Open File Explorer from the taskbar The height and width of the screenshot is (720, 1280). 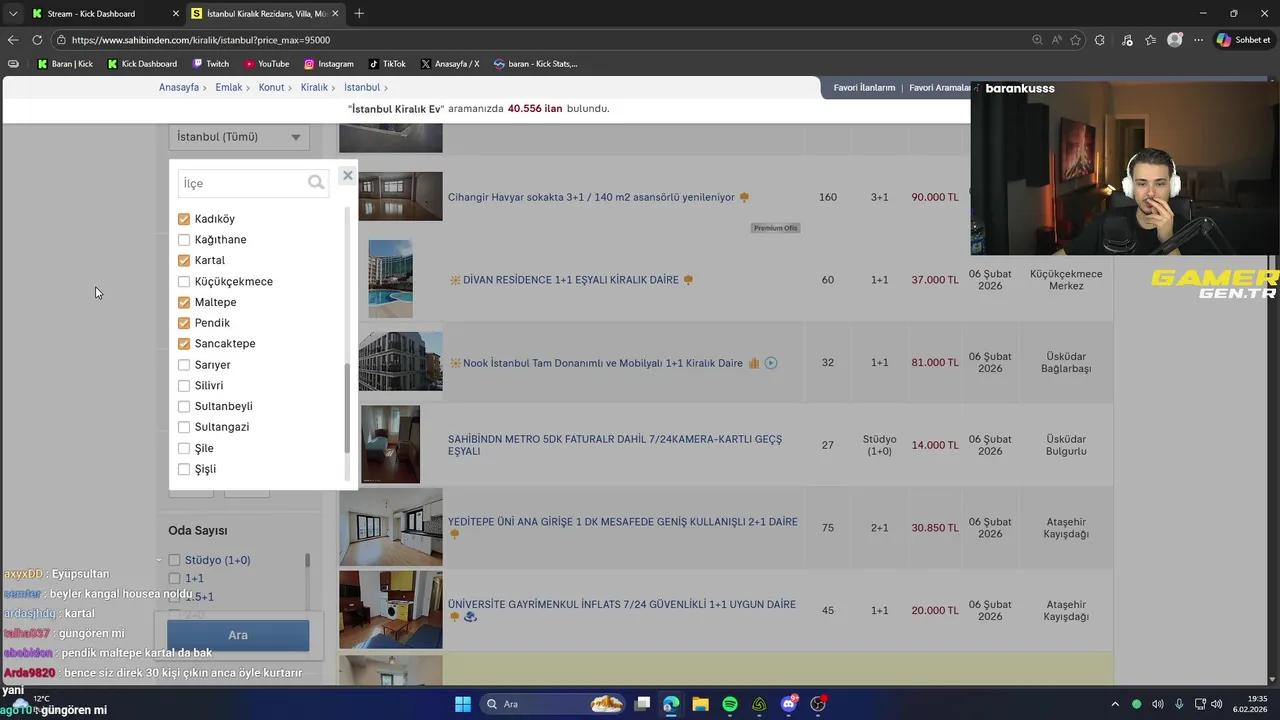pyautogui.click(x=700, y=704)
